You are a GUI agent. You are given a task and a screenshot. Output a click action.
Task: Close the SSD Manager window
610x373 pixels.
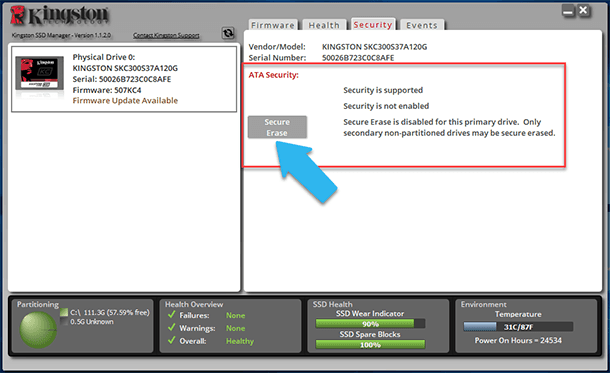click(x=583, y=11)
